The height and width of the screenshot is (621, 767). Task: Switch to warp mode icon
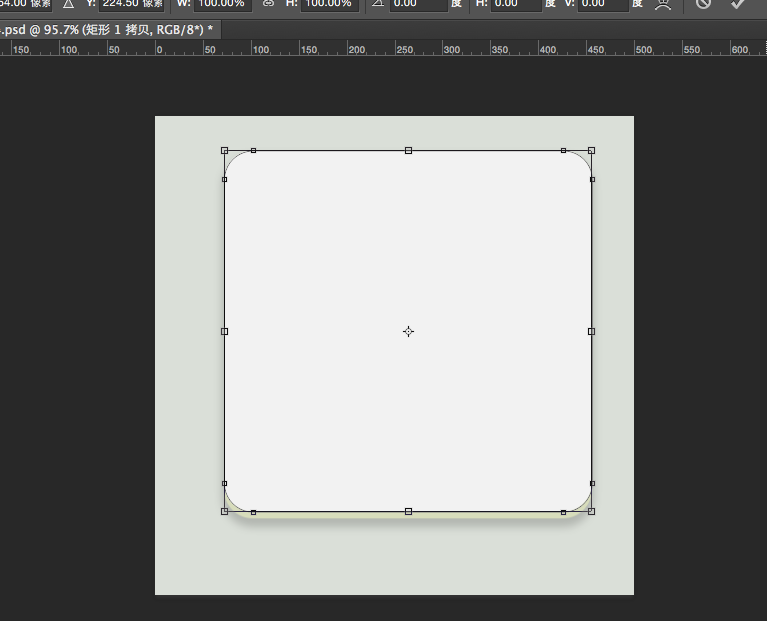[x=663, y=4]
